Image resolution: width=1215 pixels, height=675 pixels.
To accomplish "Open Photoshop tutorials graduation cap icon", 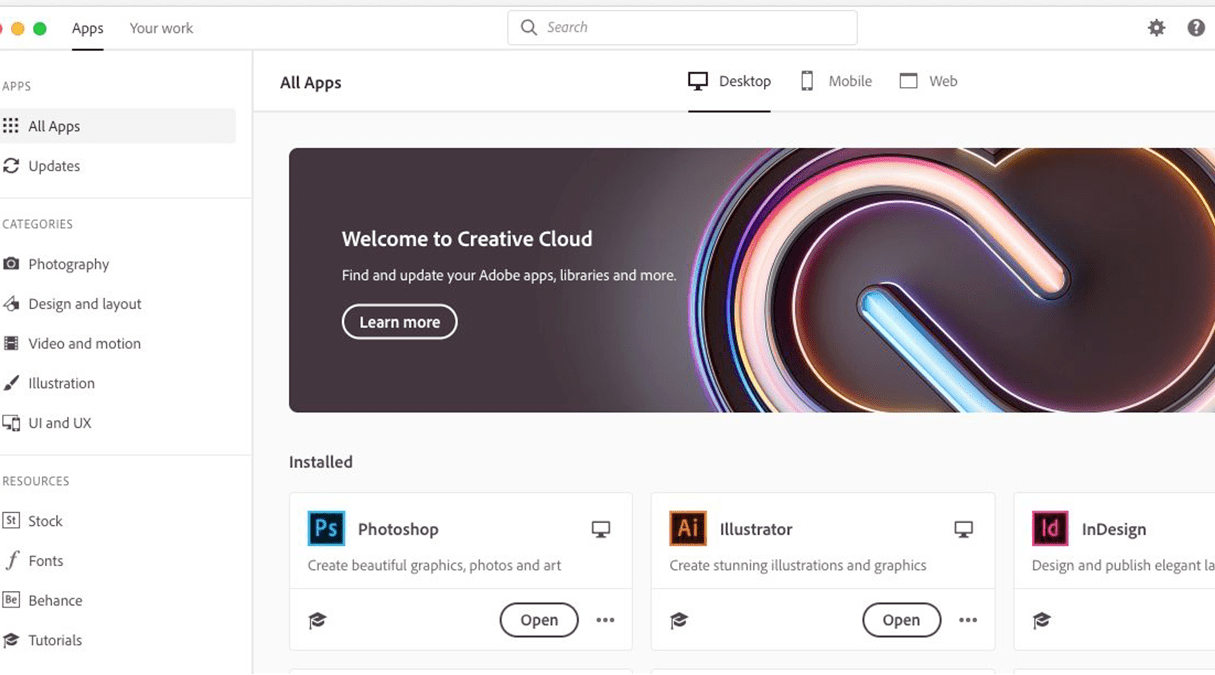I will [317, 620].
